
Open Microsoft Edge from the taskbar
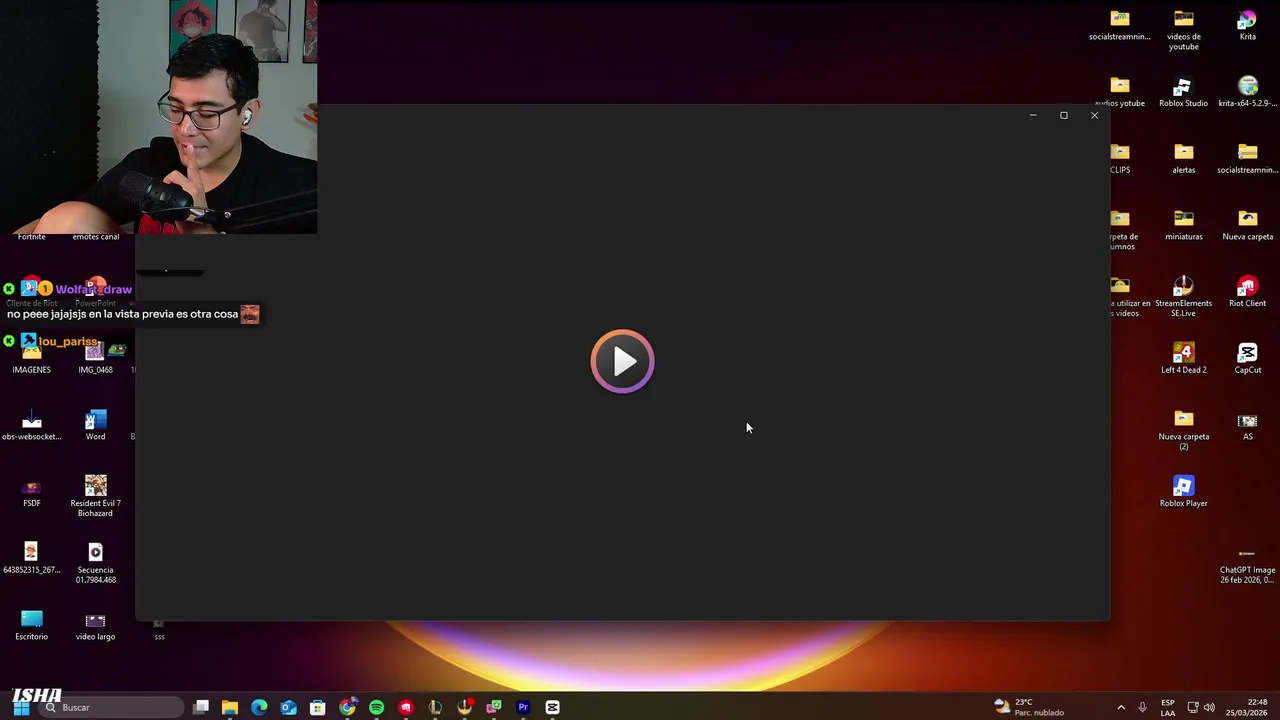click(259, 707)
